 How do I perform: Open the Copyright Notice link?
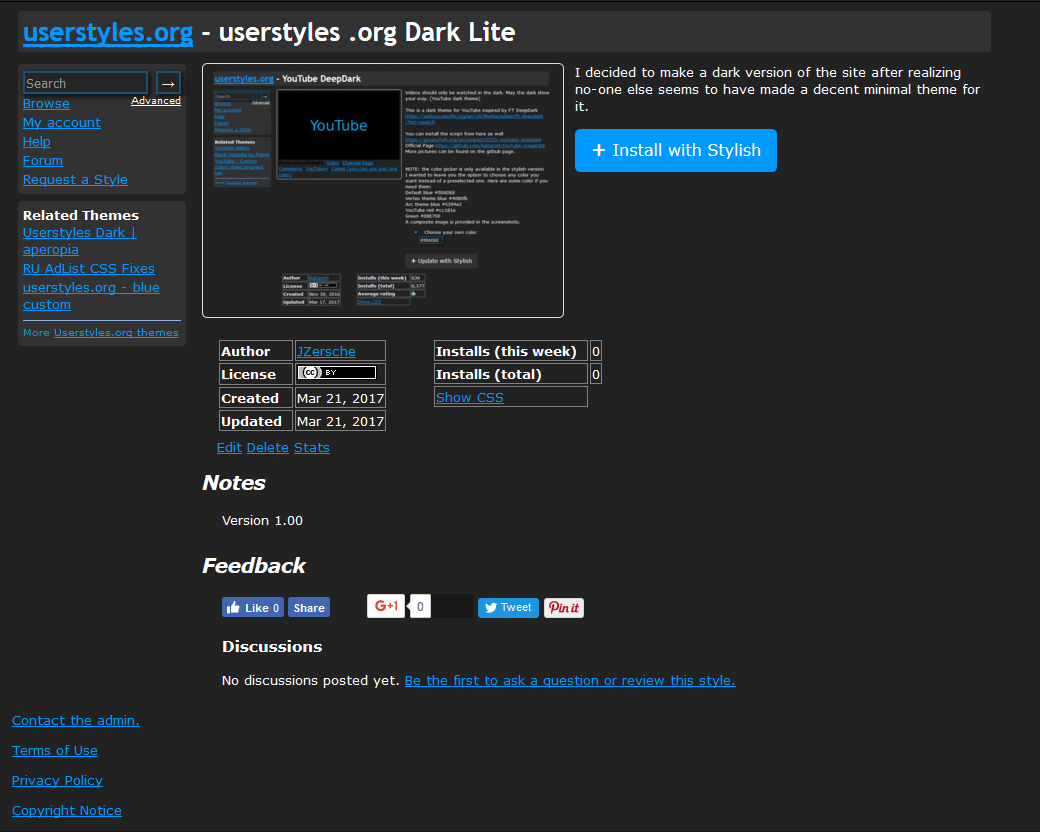click(x=66, y=810)
